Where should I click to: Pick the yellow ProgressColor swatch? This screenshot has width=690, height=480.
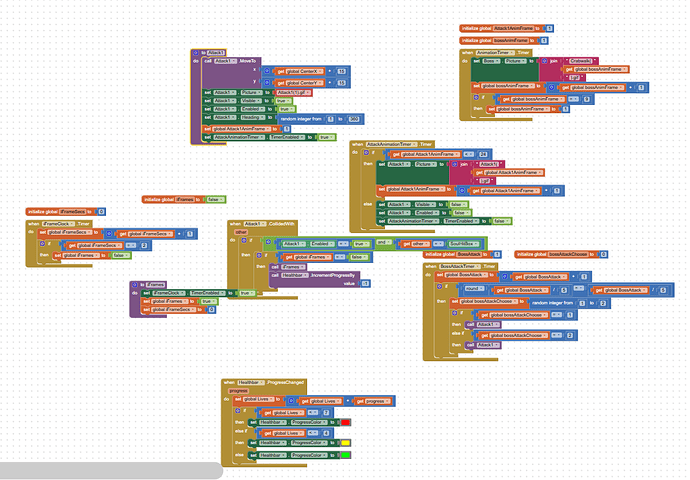[x=345, y=442]
